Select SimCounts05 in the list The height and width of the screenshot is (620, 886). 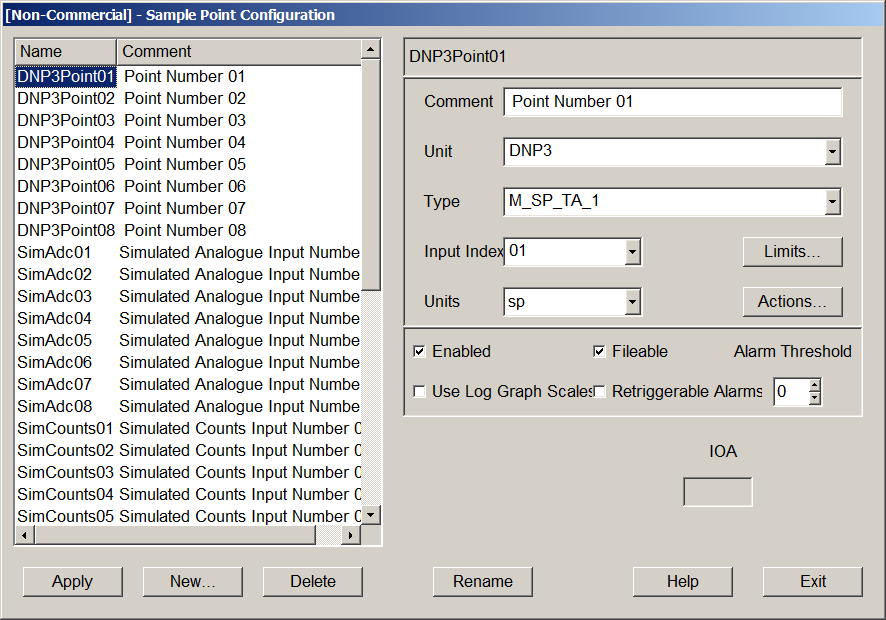65,517
